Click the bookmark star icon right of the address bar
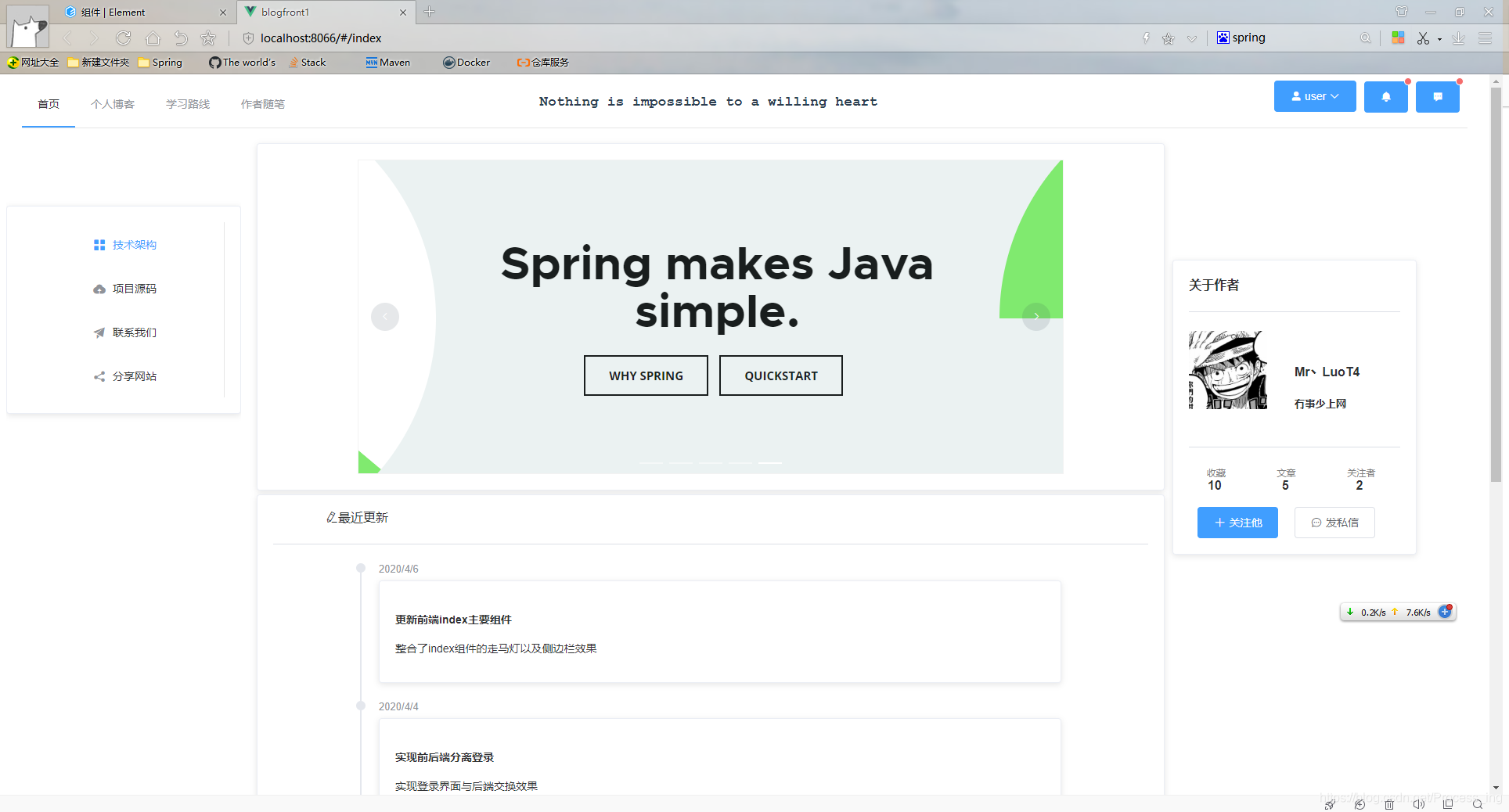Viewport: 1509px width, 812px height. [x=1169, y=38]
